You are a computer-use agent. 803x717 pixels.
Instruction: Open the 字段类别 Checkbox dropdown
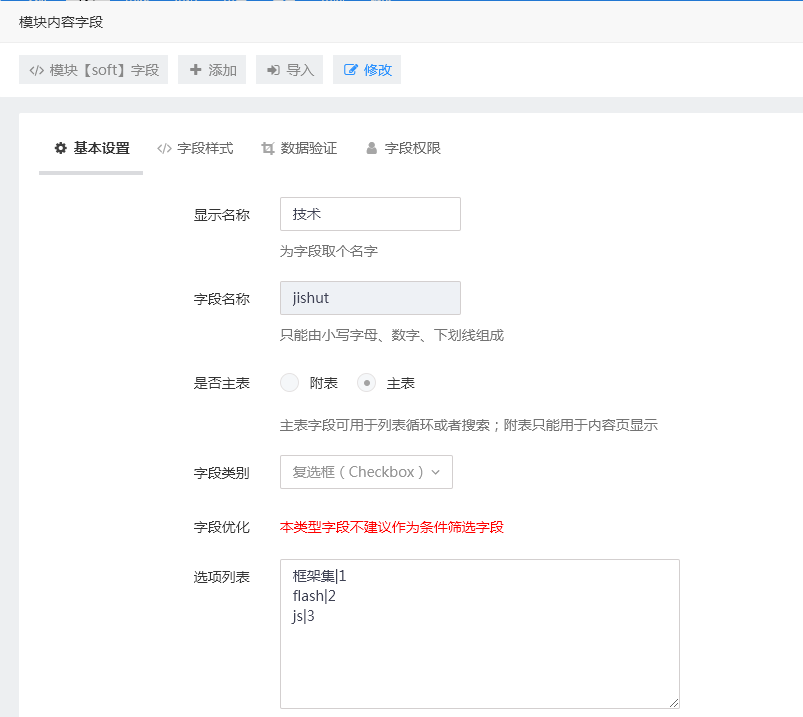coord(365,472)
